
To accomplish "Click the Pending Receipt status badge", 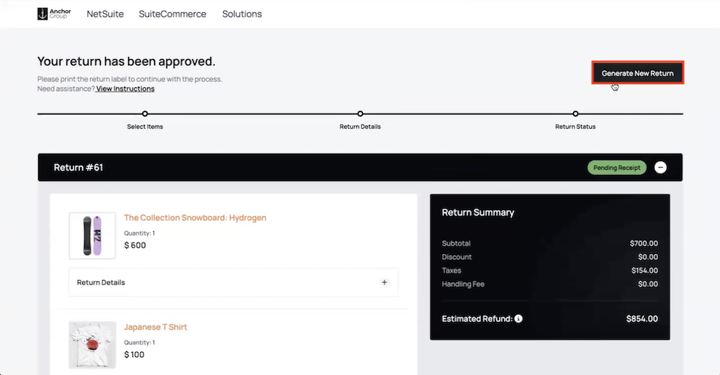I will point(617,168).
